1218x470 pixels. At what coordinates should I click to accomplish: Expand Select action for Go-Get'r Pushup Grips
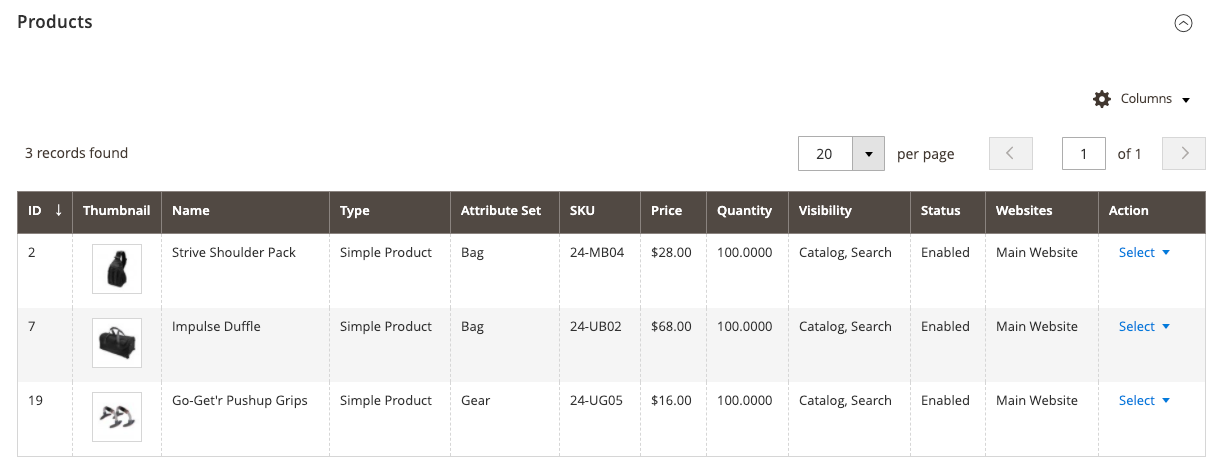(1144, 401)
